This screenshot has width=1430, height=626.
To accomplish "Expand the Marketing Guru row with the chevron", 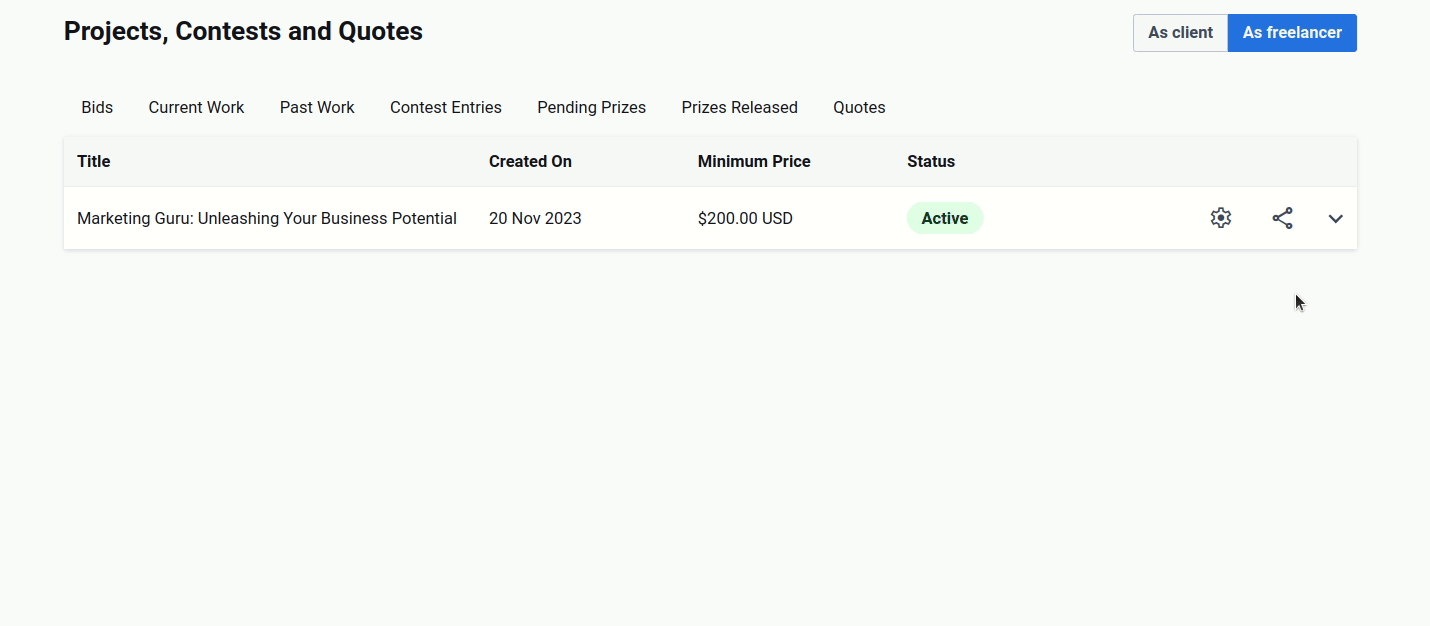I will [1335, 219].
